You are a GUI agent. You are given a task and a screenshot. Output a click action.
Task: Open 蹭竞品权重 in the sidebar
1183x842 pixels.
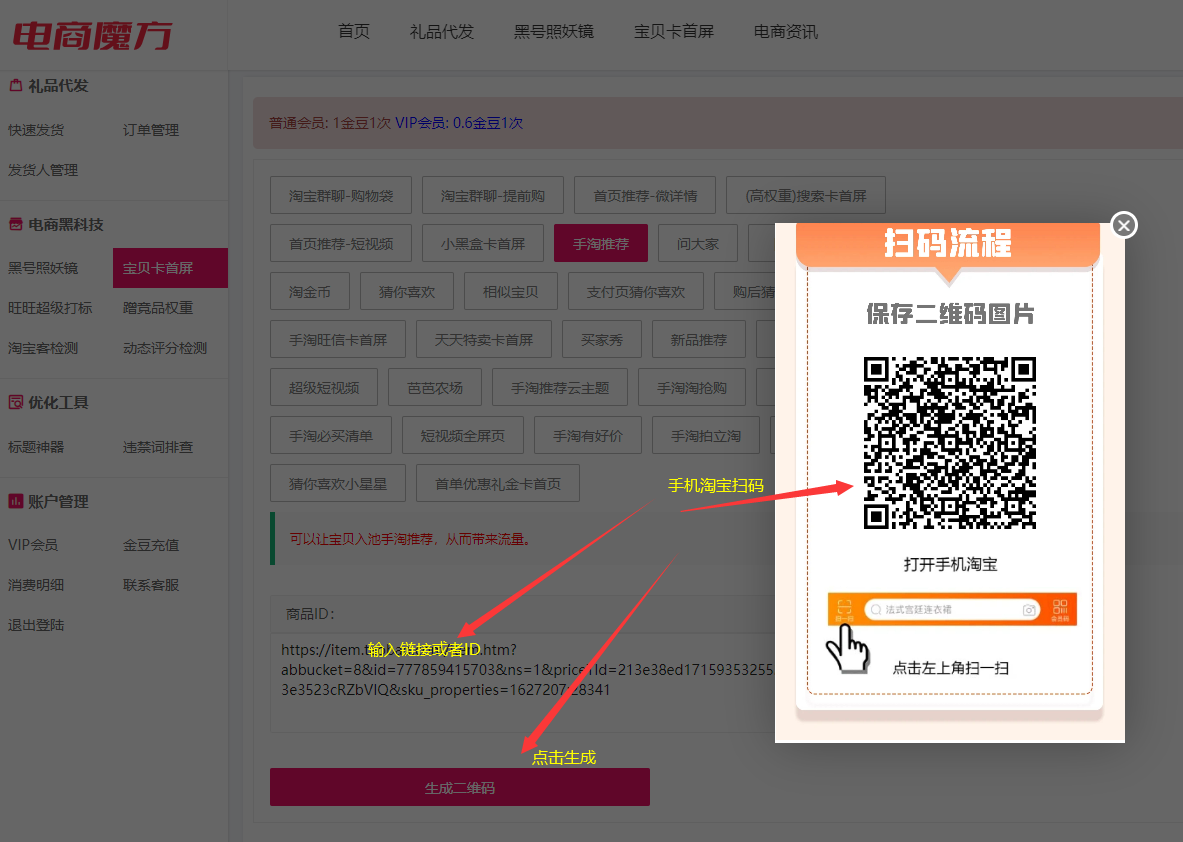[158, 308]
